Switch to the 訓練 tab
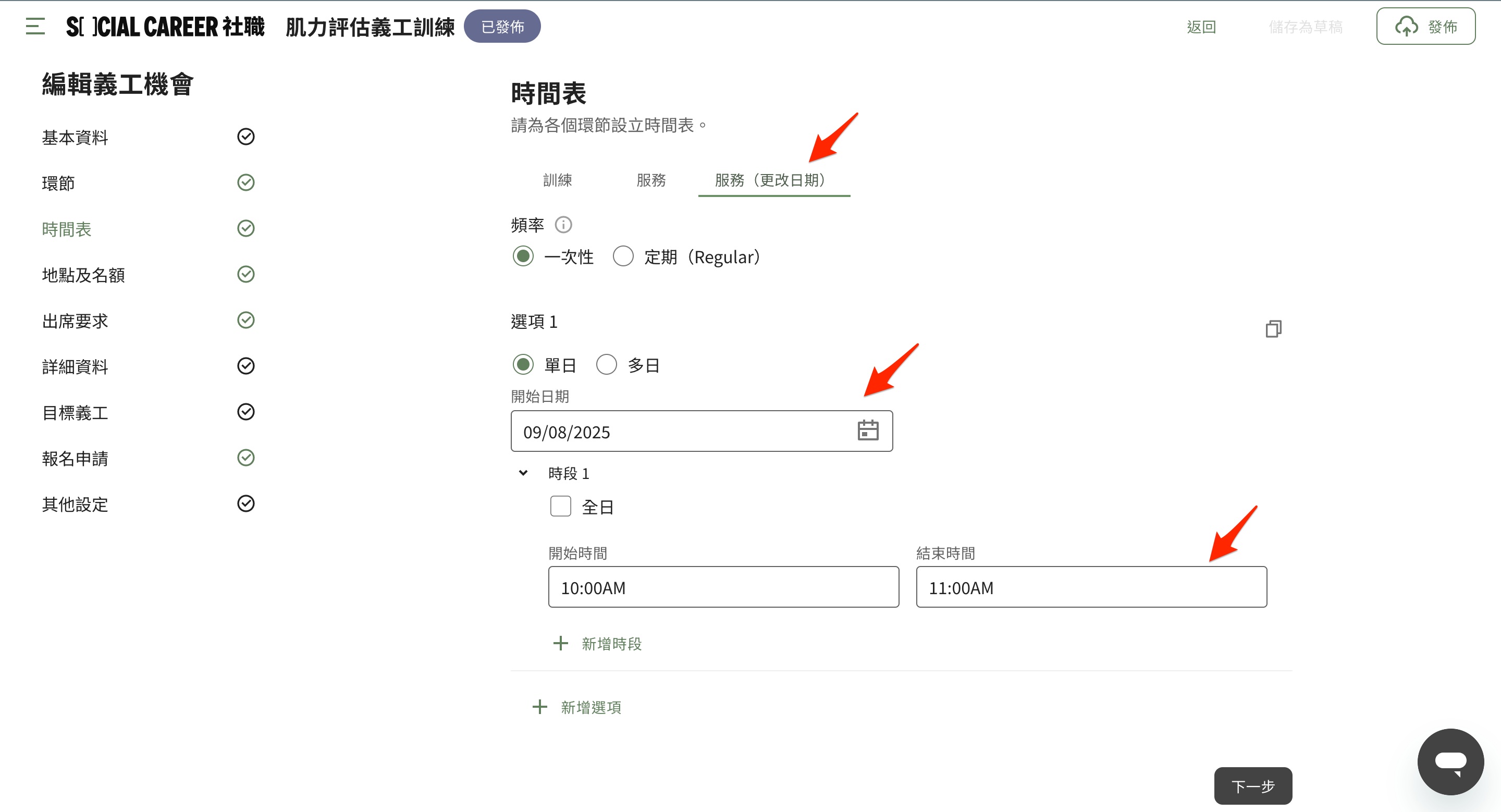The width and height of the screenshot is (1501, 812). point(557,180)
